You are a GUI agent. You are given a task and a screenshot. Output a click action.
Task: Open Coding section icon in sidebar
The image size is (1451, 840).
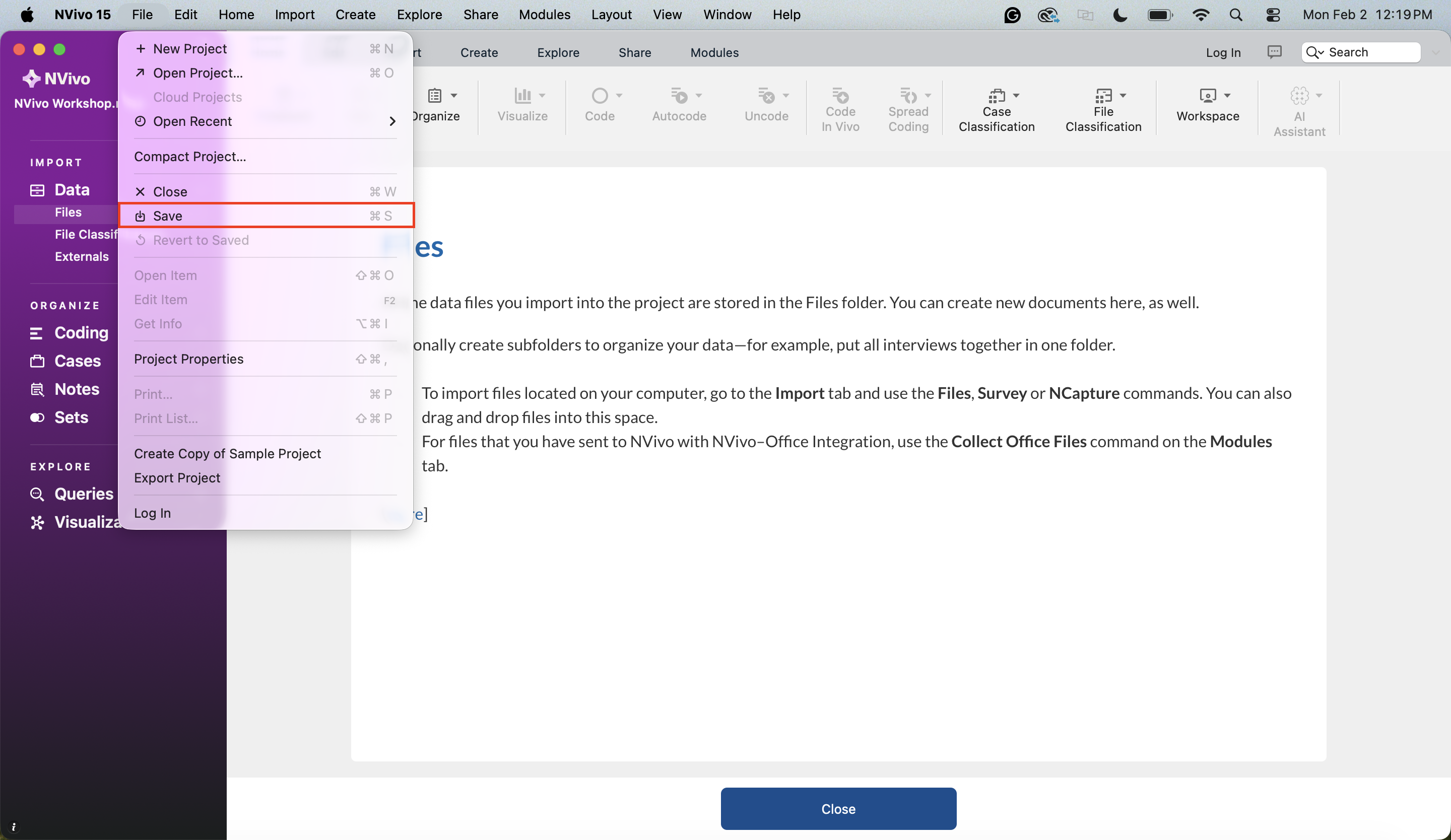tap(36, 332)
